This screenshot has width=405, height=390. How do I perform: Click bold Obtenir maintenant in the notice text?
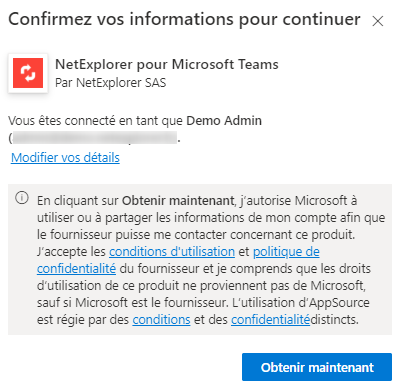[x=178, y=201]
